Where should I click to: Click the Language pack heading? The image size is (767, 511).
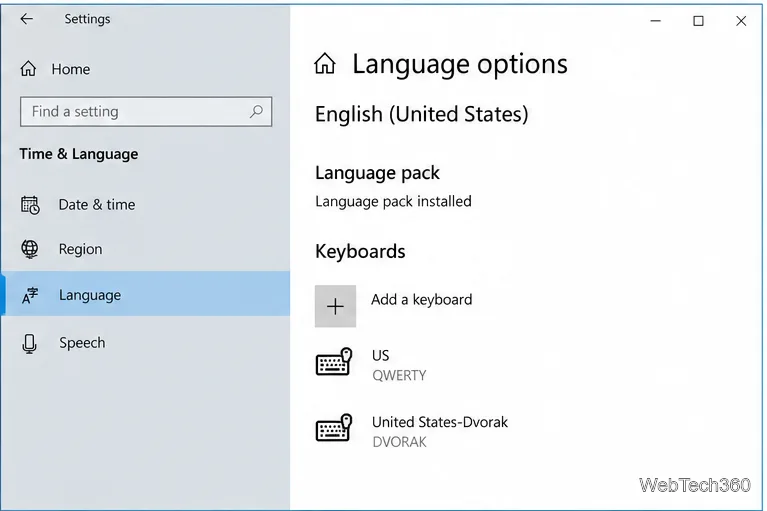(x=377, y=173)
